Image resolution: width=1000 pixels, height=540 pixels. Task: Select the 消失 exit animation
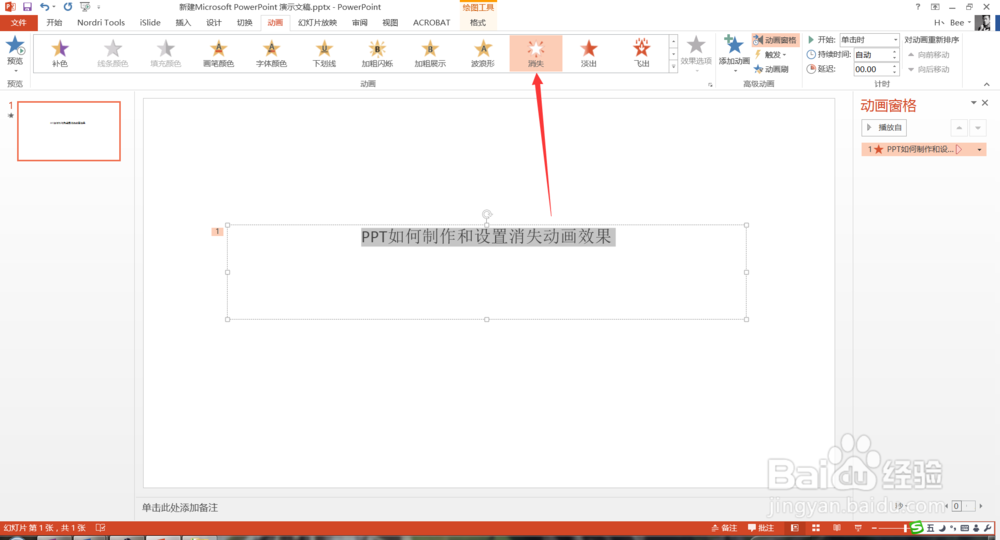click(x=536, y=53)
